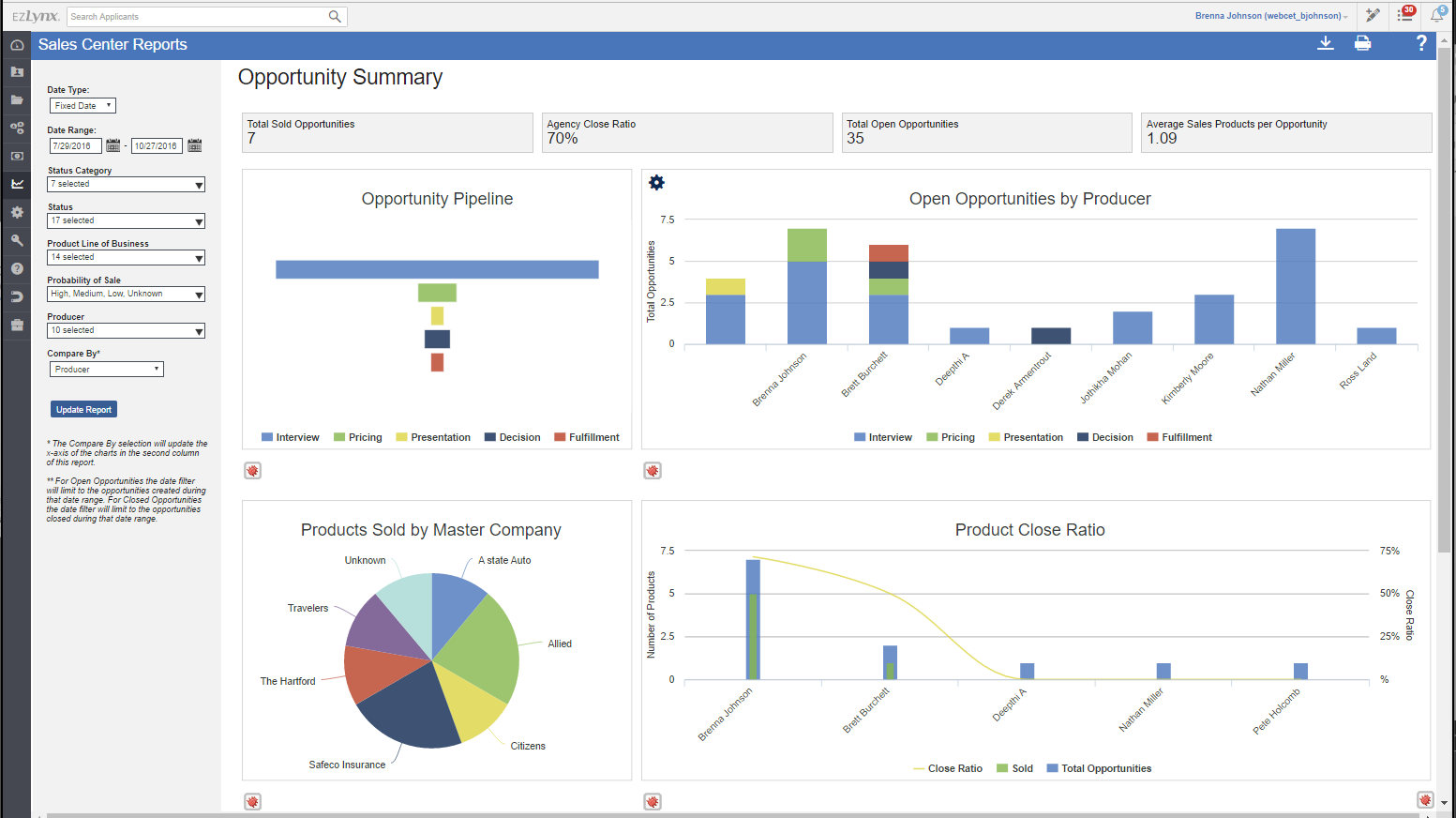This screenshot has height=818, width=1456.
Task: Click the pencil compose icon in top toolbar
Action: [x=1373, y=16]
